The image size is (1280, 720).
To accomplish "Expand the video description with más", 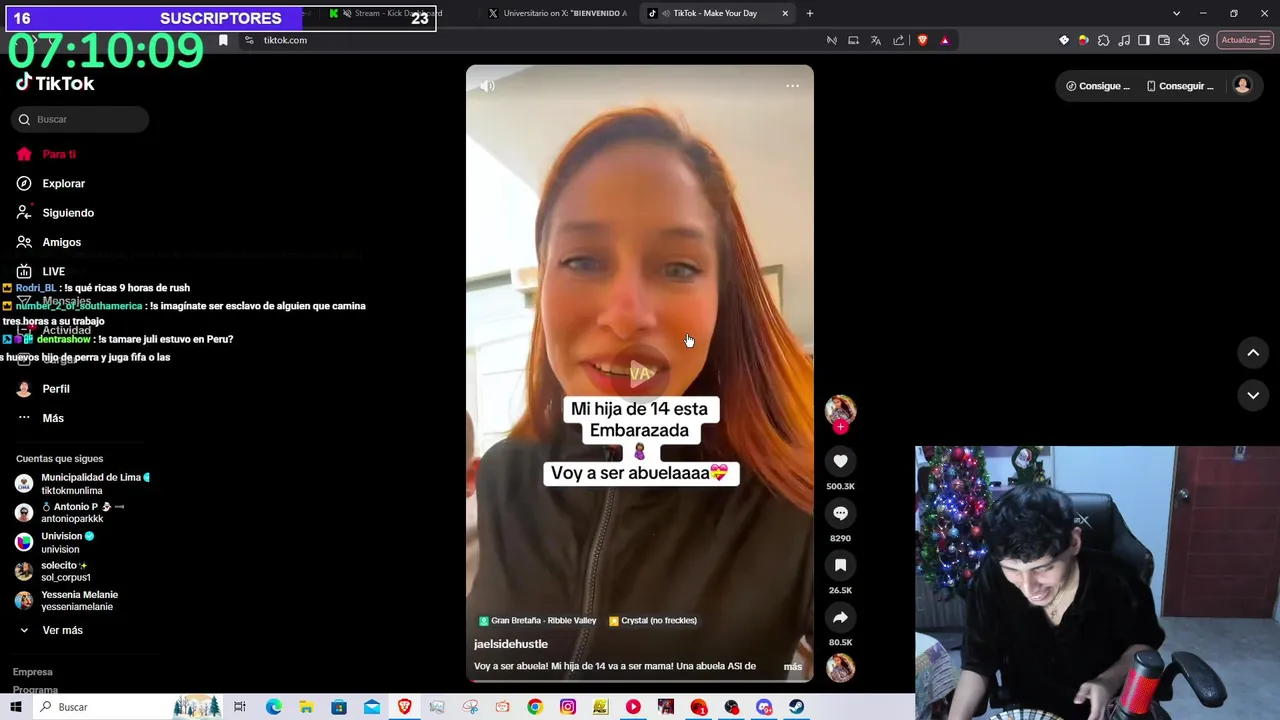I will (x=793, y=666).
